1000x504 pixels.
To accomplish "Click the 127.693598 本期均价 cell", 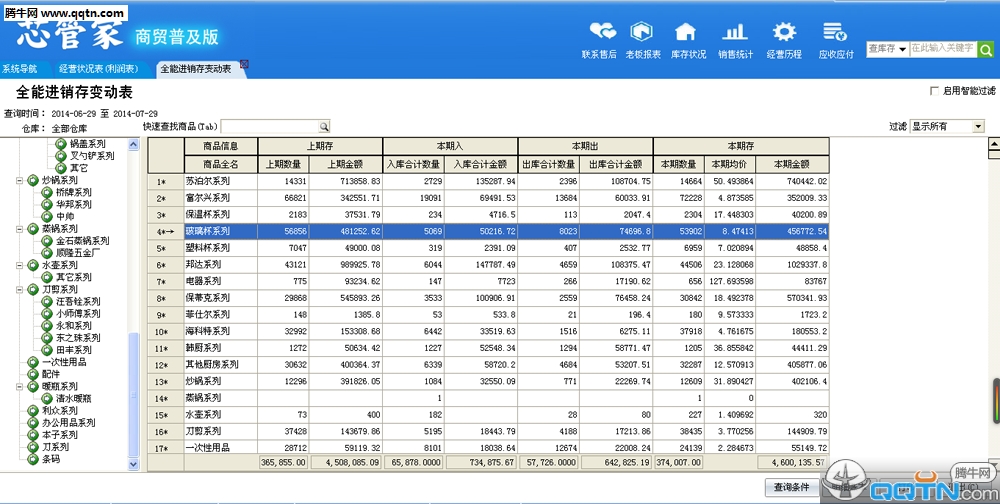I will point(730,281).
